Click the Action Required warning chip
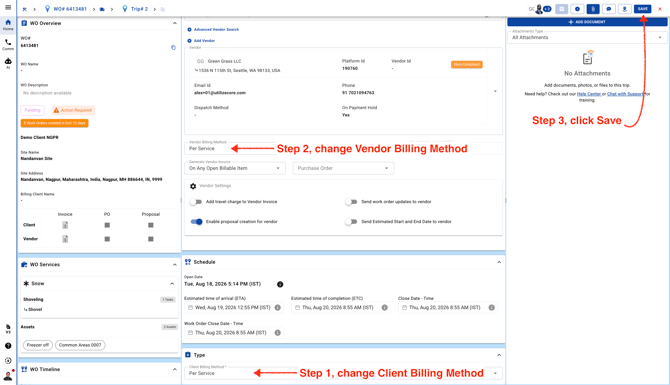Image resolution: width=670 pixels, height=385 pixels. (73, 110)
